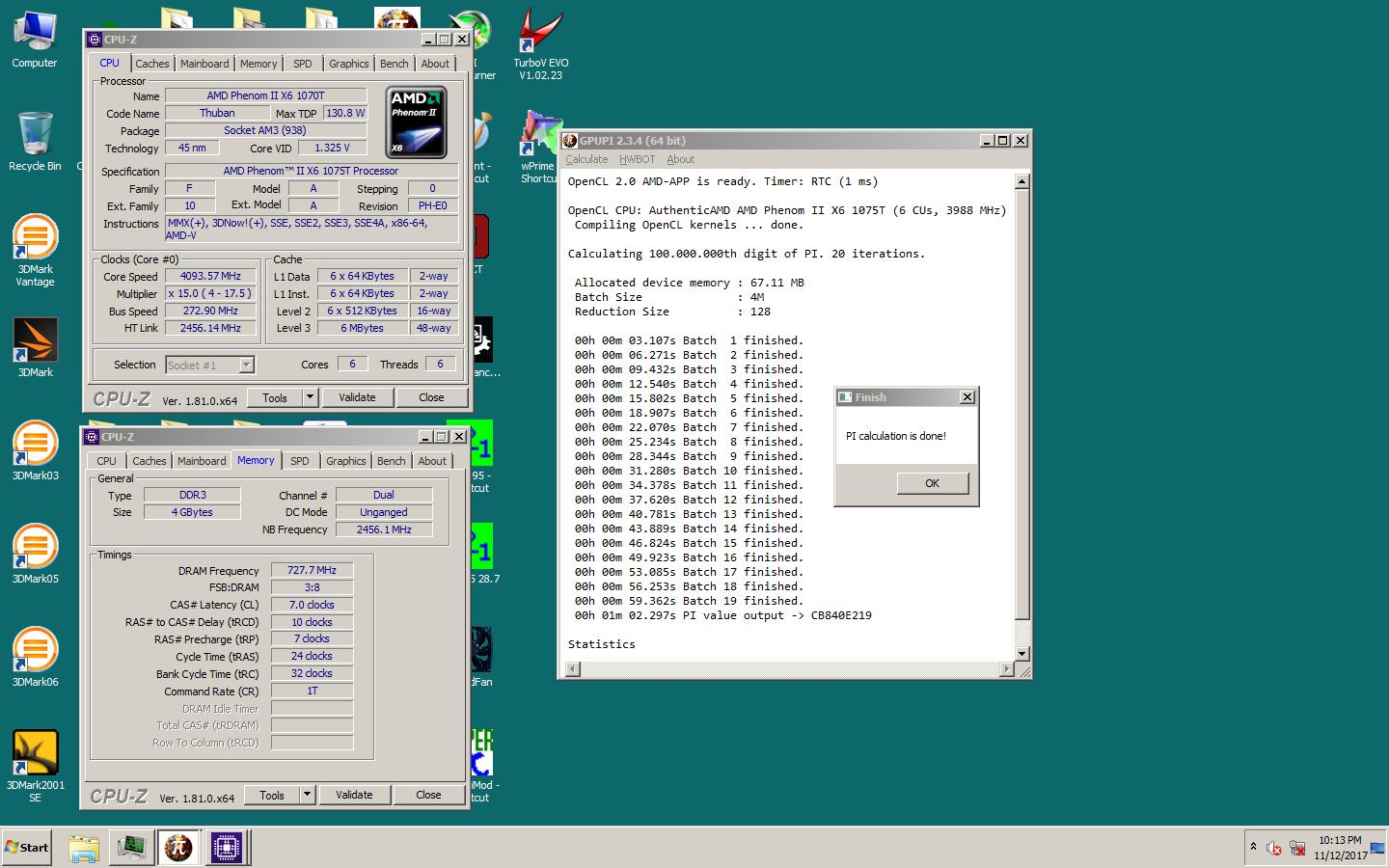
Task: Click the GPUPI horizontal scroll right arrow
Action: tap(1007, 669)
